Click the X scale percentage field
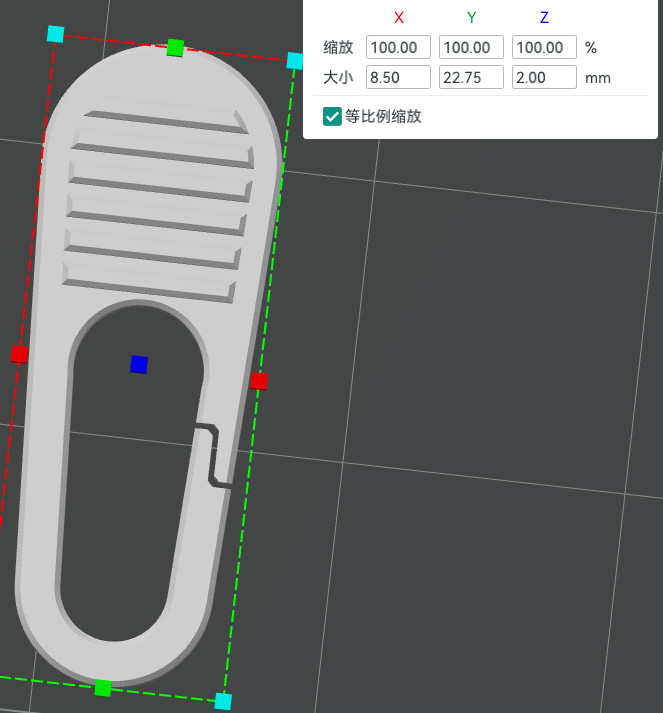Image resolution: width=663 pixels, height=713 pixels. (x=398, y=47)
